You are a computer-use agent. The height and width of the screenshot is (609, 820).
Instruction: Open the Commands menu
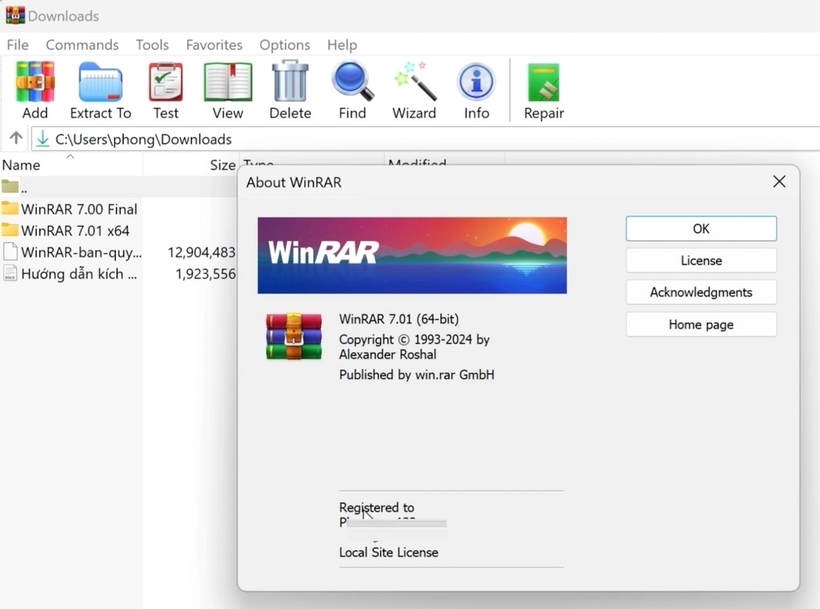pyautogui.click(x=82, y=45)
